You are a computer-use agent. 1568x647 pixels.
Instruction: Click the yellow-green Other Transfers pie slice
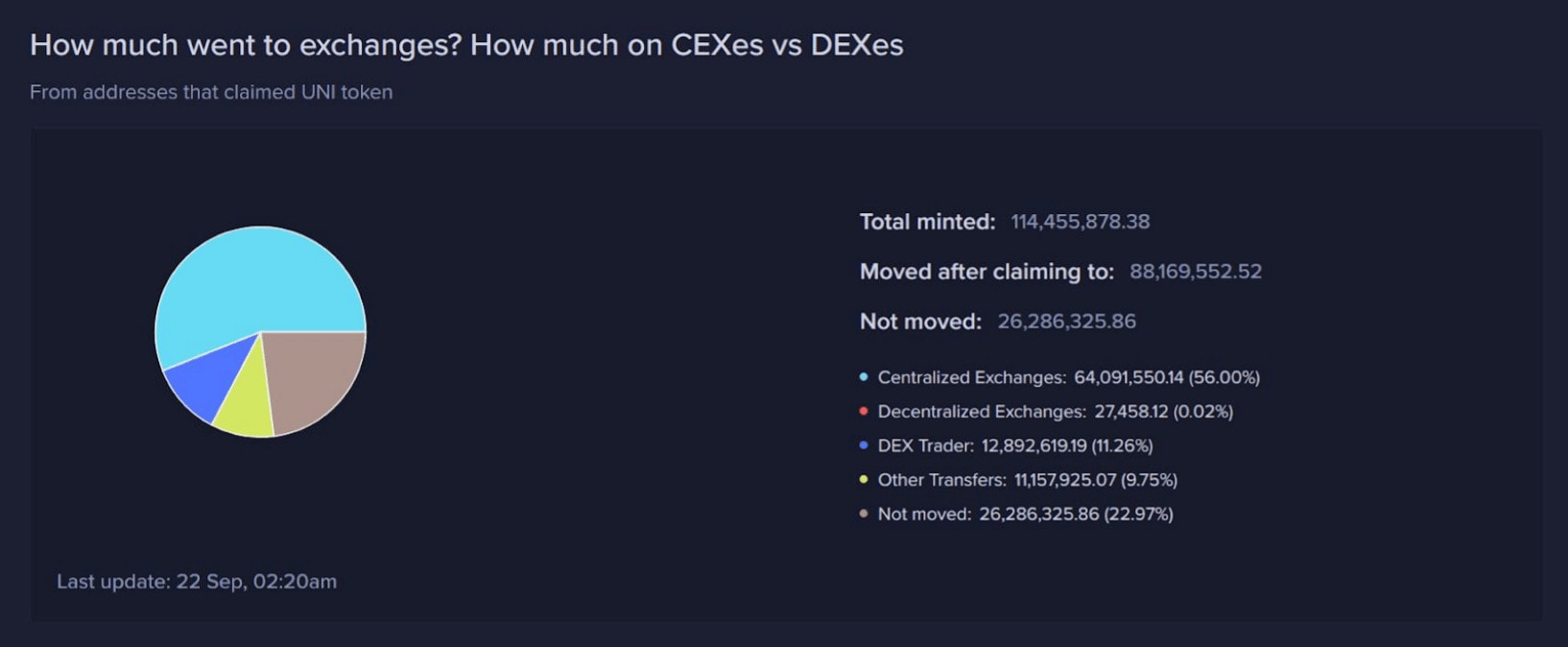tap(245, 401)
